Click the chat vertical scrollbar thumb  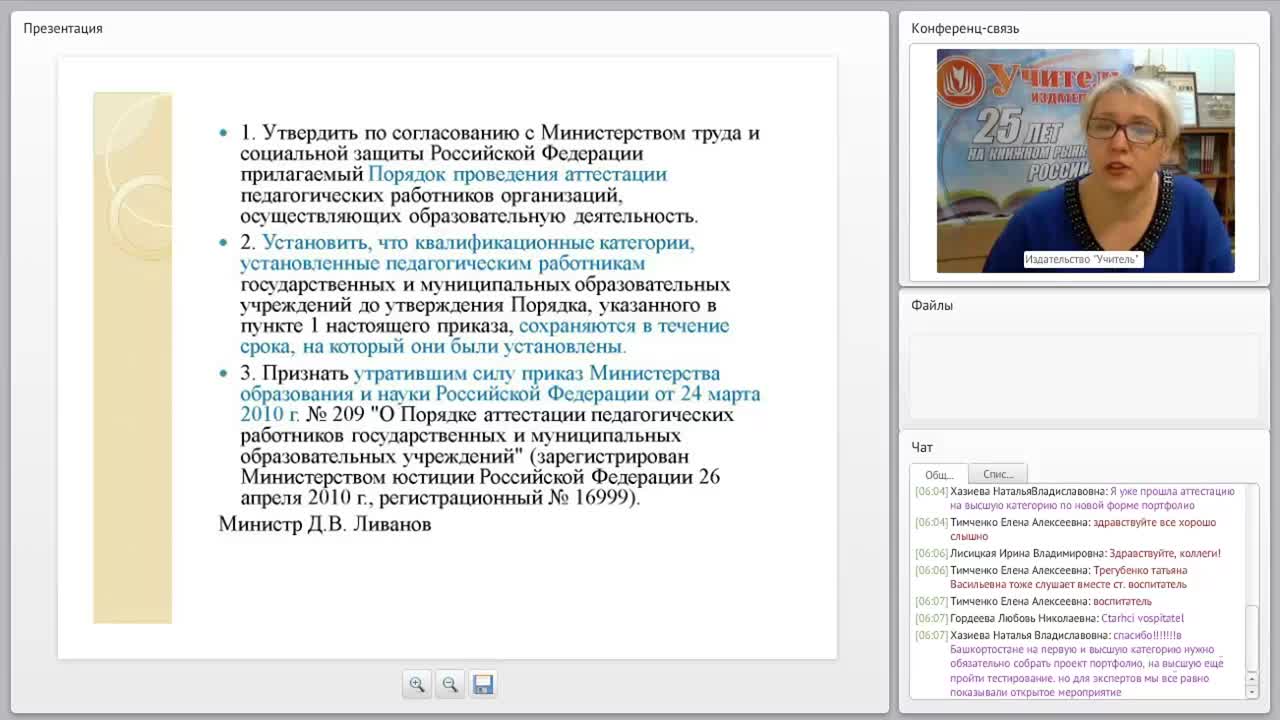[1252, 639]
